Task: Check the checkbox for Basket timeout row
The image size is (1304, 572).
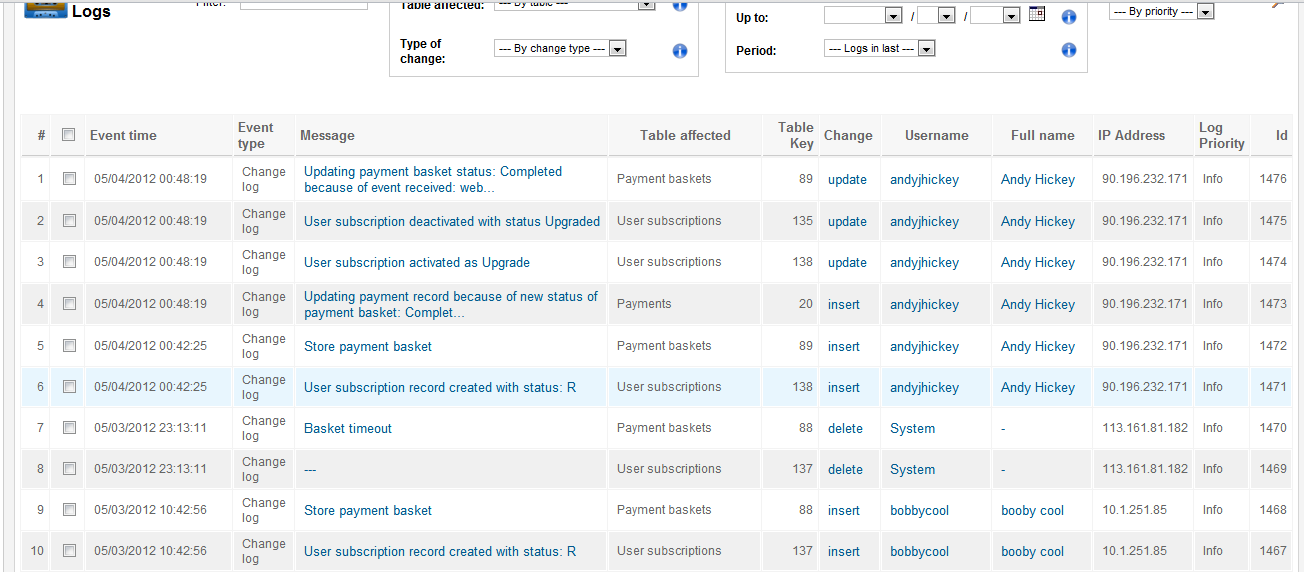Action: tap(69, 428)
